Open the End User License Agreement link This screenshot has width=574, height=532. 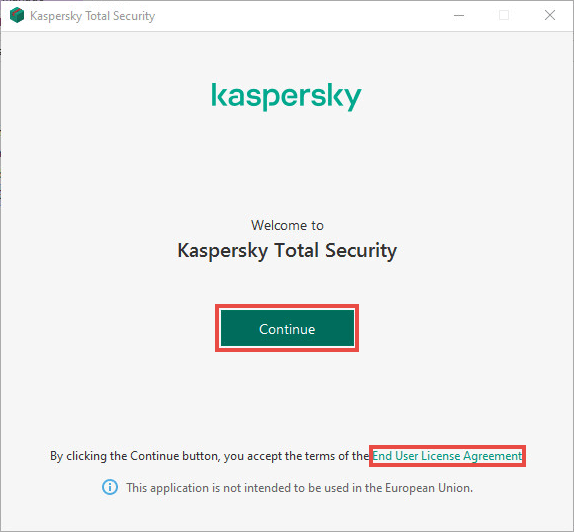click(x=447, y=456)
